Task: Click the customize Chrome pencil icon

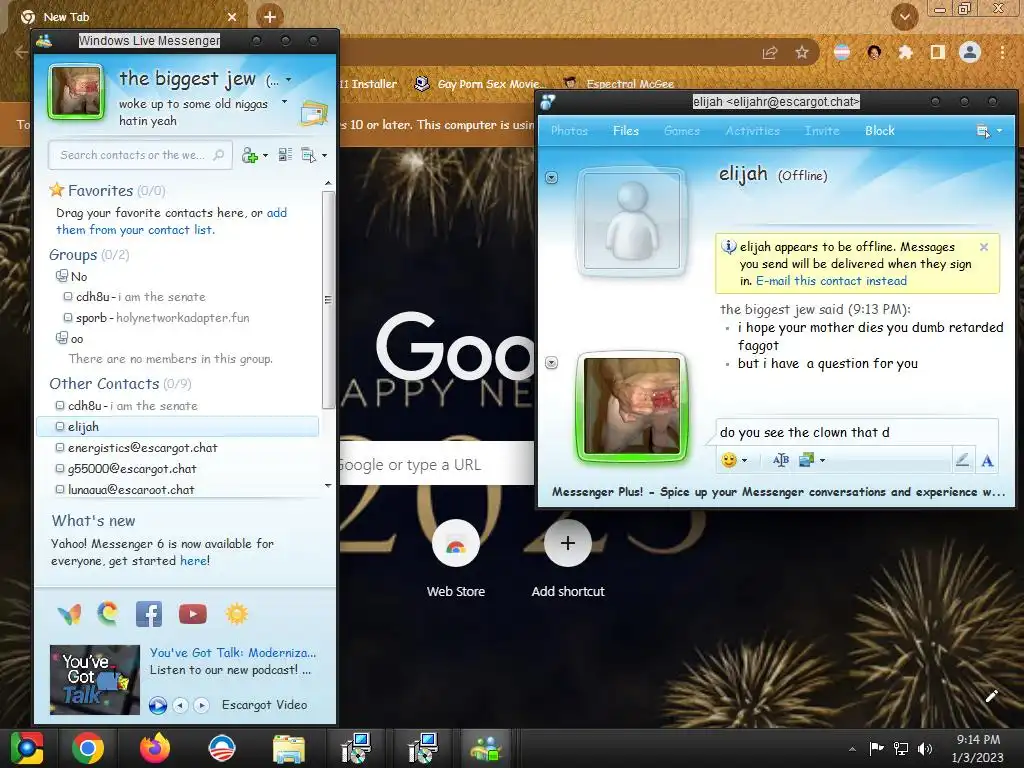Action: [x=991, y=696]
